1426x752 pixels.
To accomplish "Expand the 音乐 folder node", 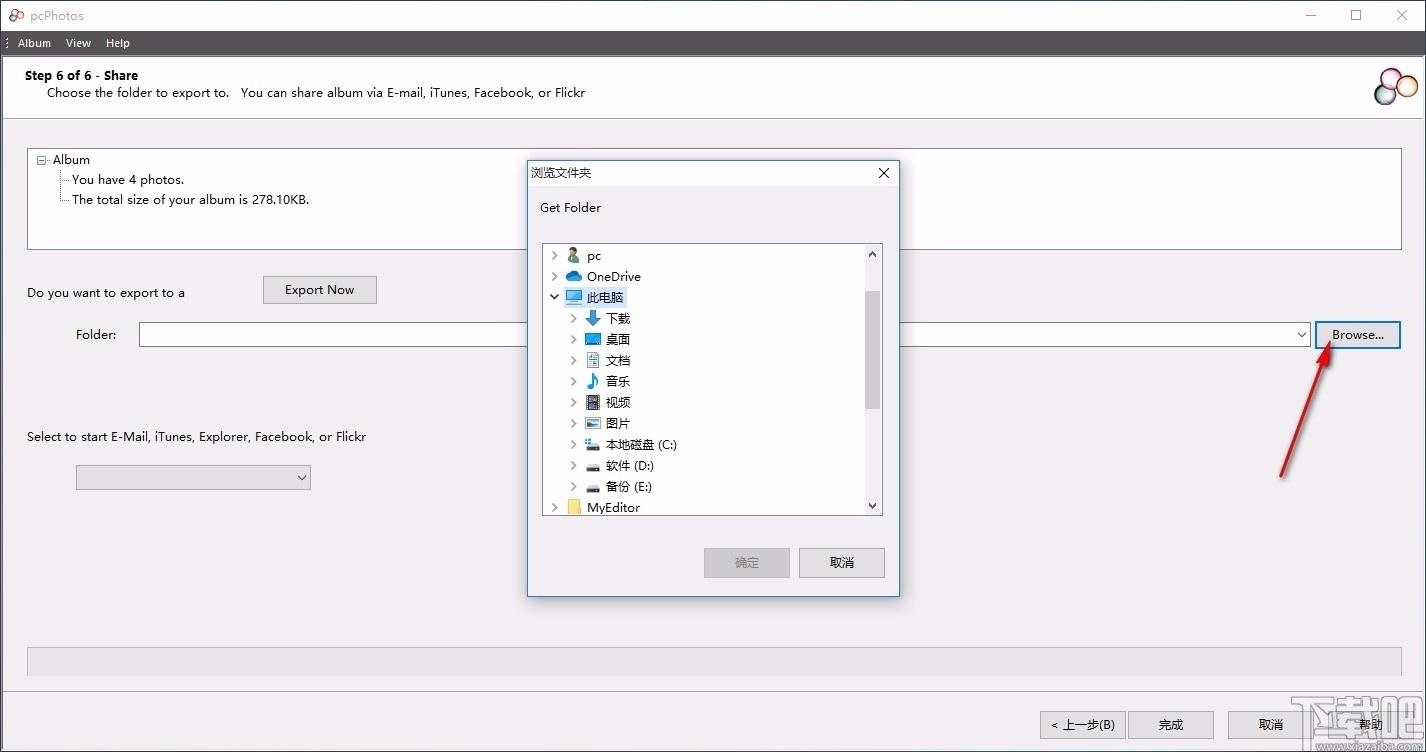I will pos(573,381).
